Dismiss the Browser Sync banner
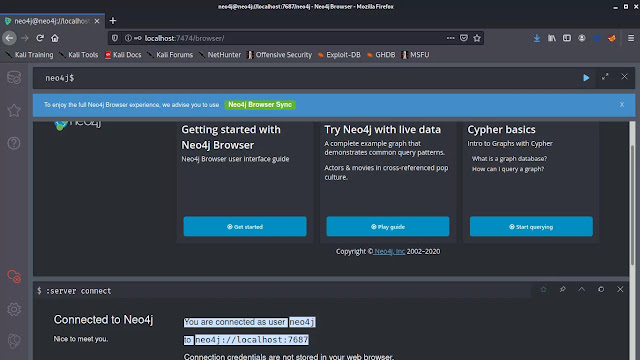 pos(622,105)
